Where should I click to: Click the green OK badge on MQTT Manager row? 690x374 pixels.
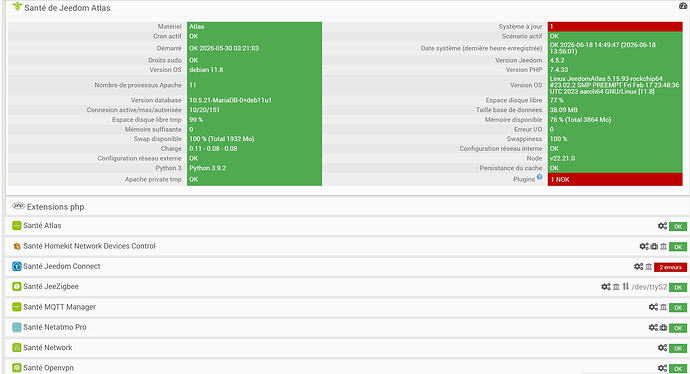point(678,308)
